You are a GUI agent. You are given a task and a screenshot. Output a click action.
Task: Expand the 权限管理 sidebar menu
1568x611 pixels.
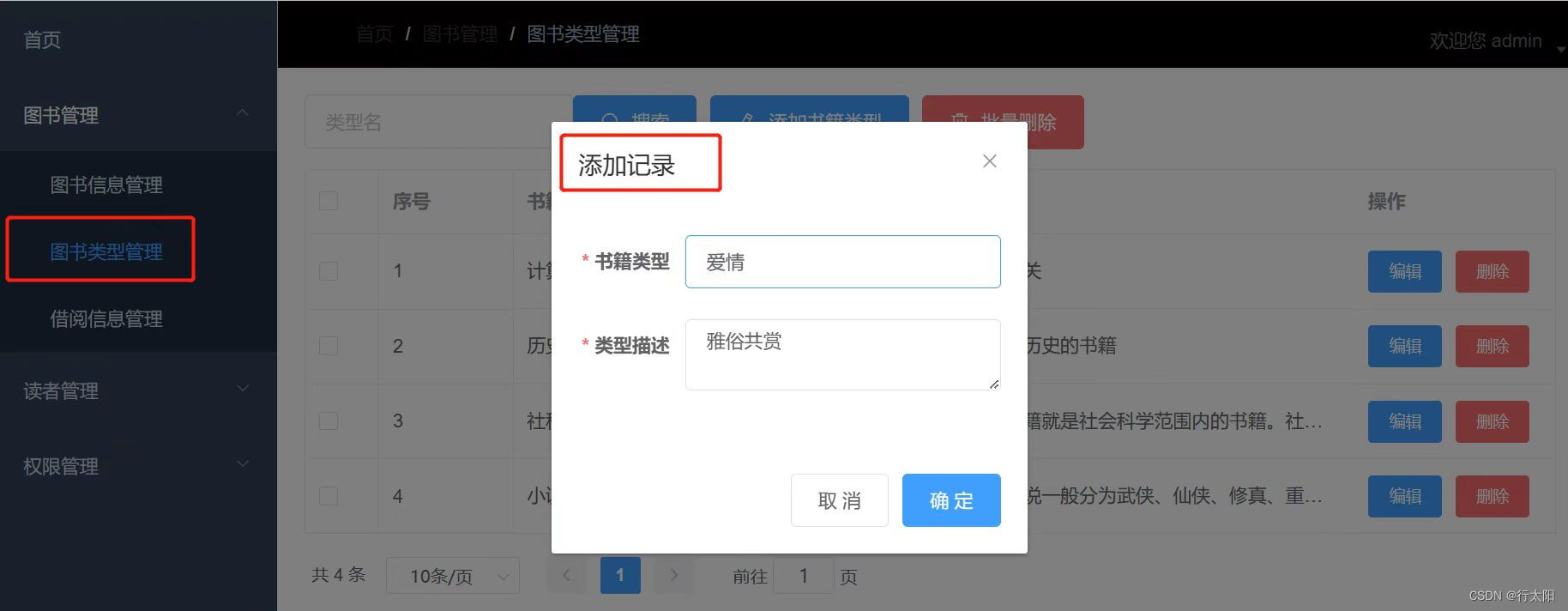(x=243, y=464)
